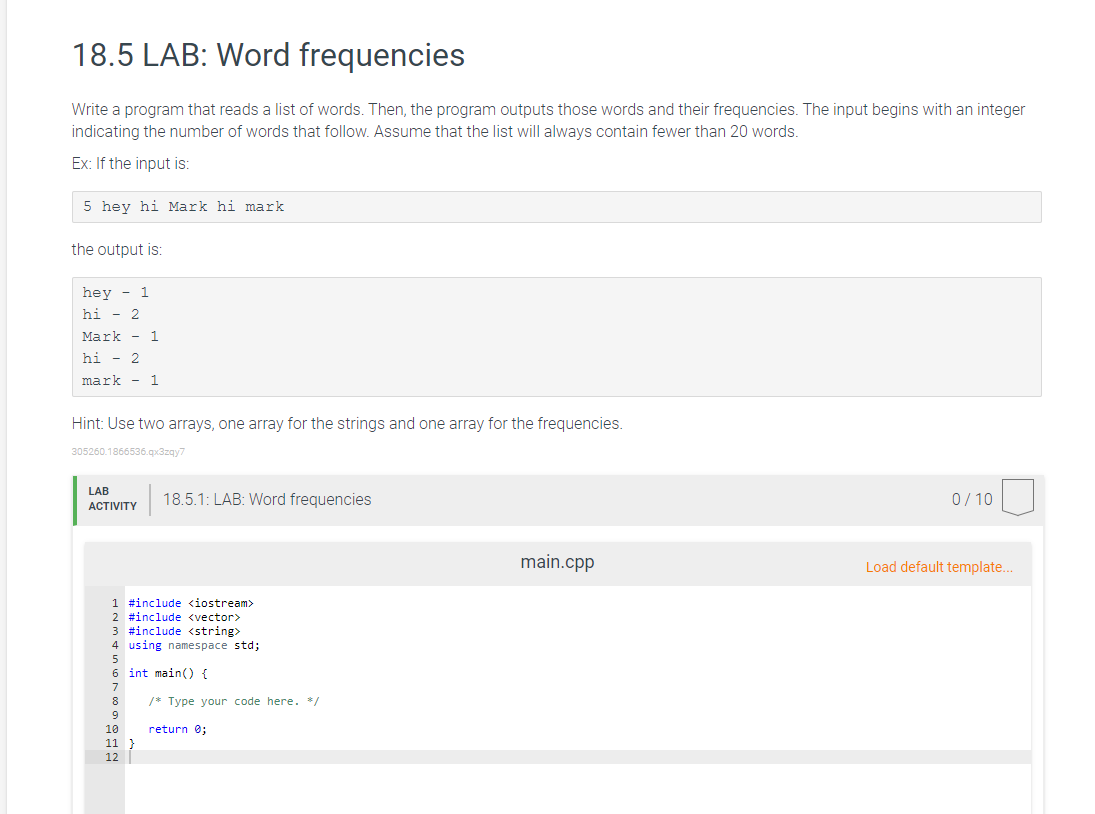Click the activity ID text 305260.1866536.qx3zqy7
This screenshot has height=814, width=1095.
click(128, 451)
